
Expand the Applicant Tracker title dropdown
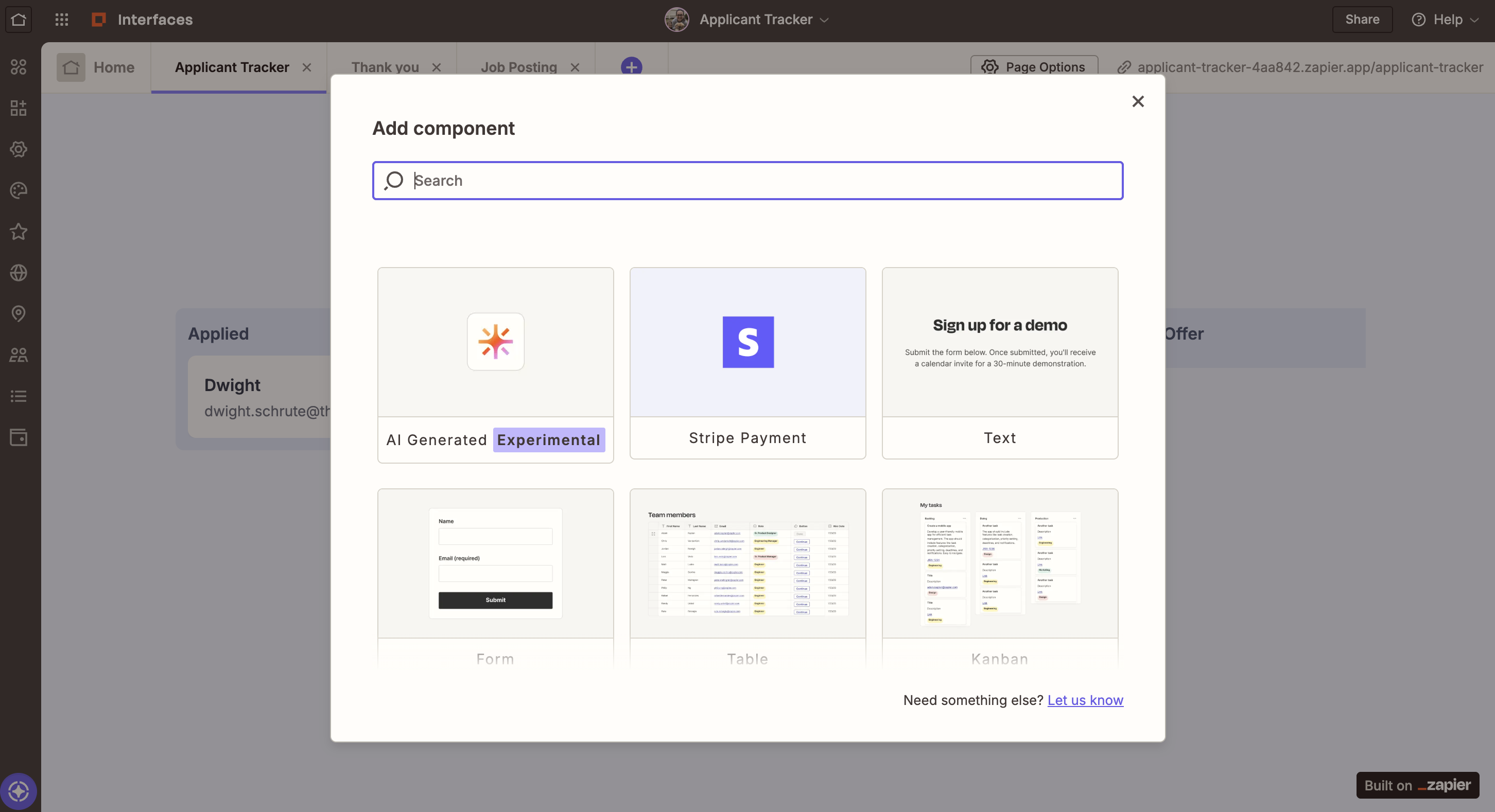[x=824, y=20]
